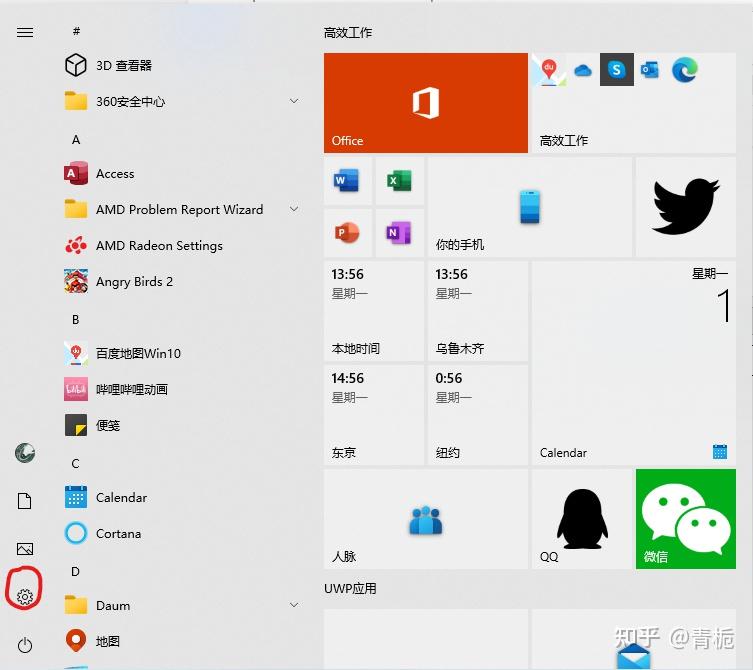Open Settings gear icon in sidebar
Image resolution: width=753 pixels, height=670 pixels.
coord(24,597)
